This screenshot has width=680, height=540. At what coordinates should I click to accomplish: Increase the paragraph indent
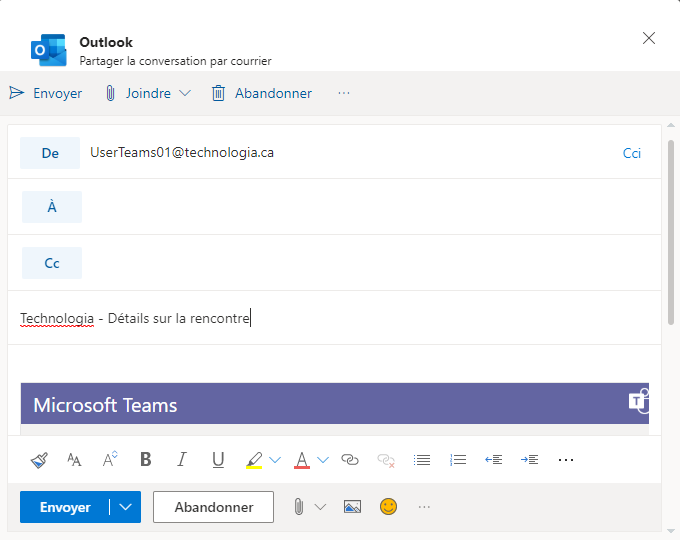pos(530,460)
